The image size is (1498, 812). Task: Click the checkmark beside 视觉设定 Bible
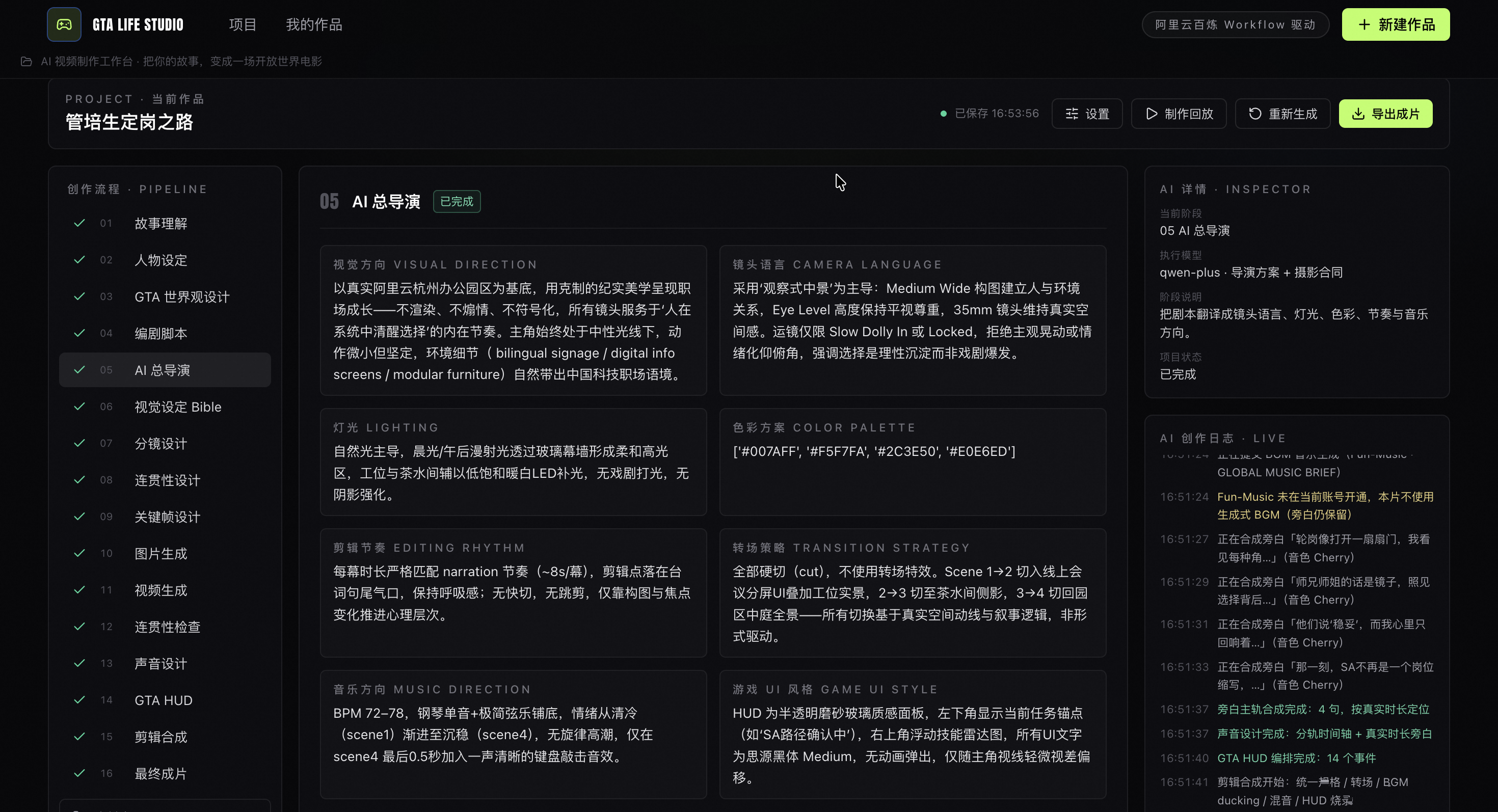79,407
